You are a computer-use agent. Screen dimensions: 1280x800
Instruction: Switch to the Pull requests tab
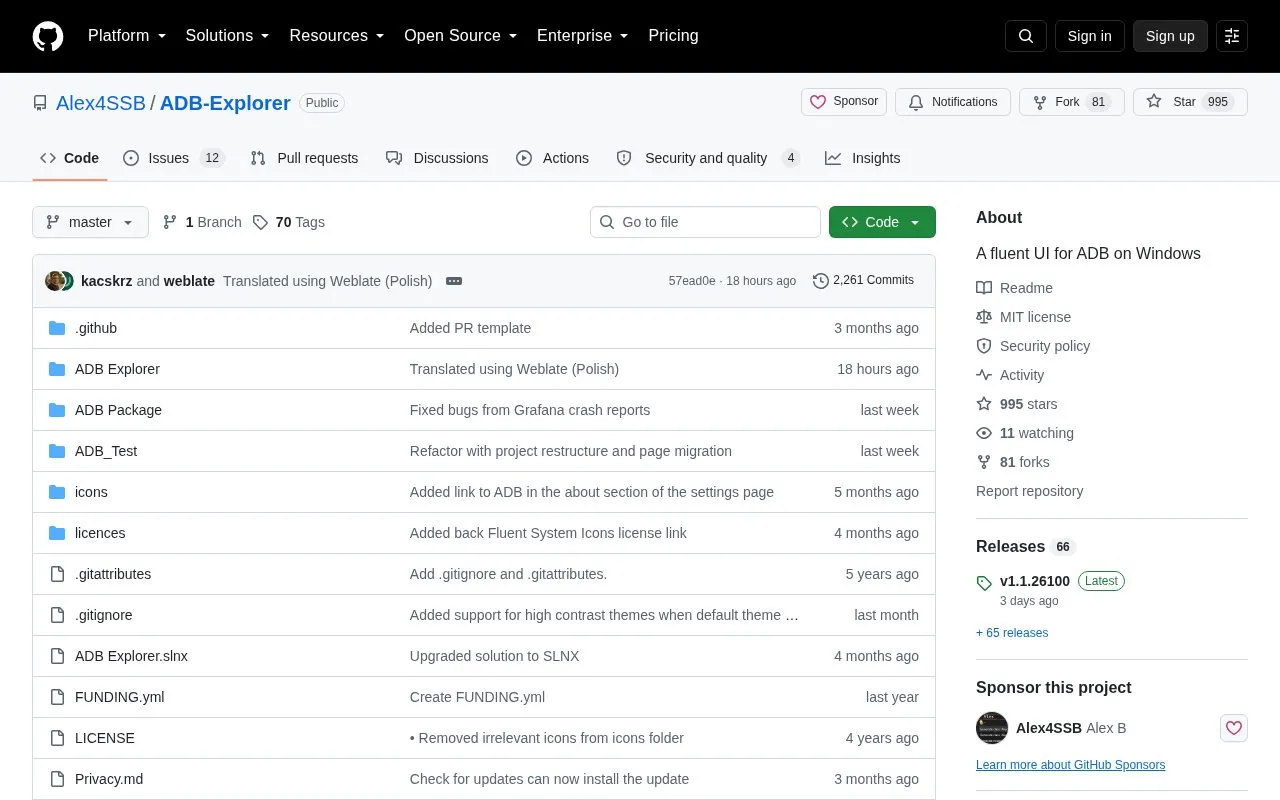pyautogui.click(x=304, y=158)
